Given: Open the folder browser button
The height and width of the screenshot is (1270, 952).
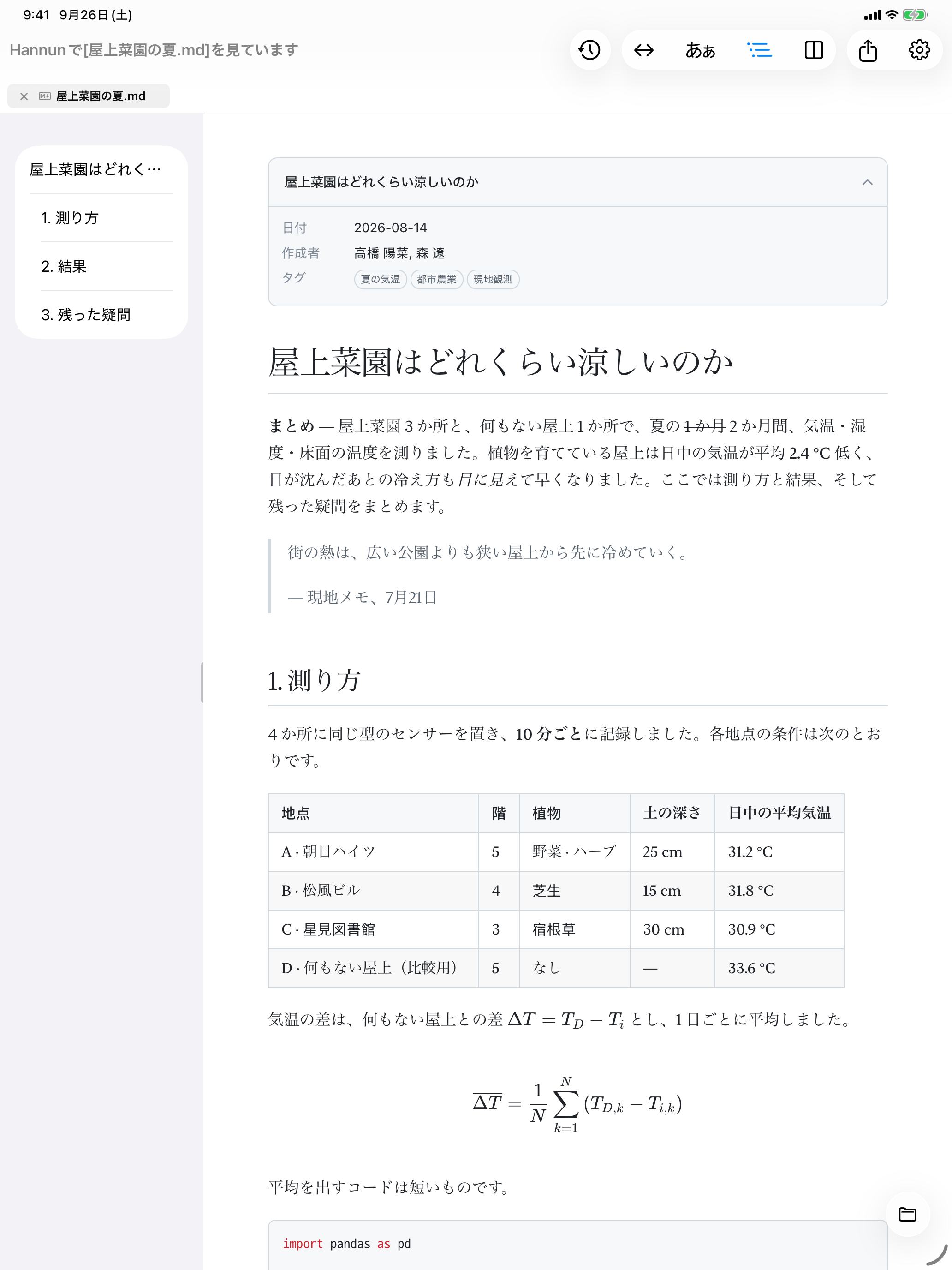Looking at the screenshot, I should pyautogui.click(x=907, y=1214).
